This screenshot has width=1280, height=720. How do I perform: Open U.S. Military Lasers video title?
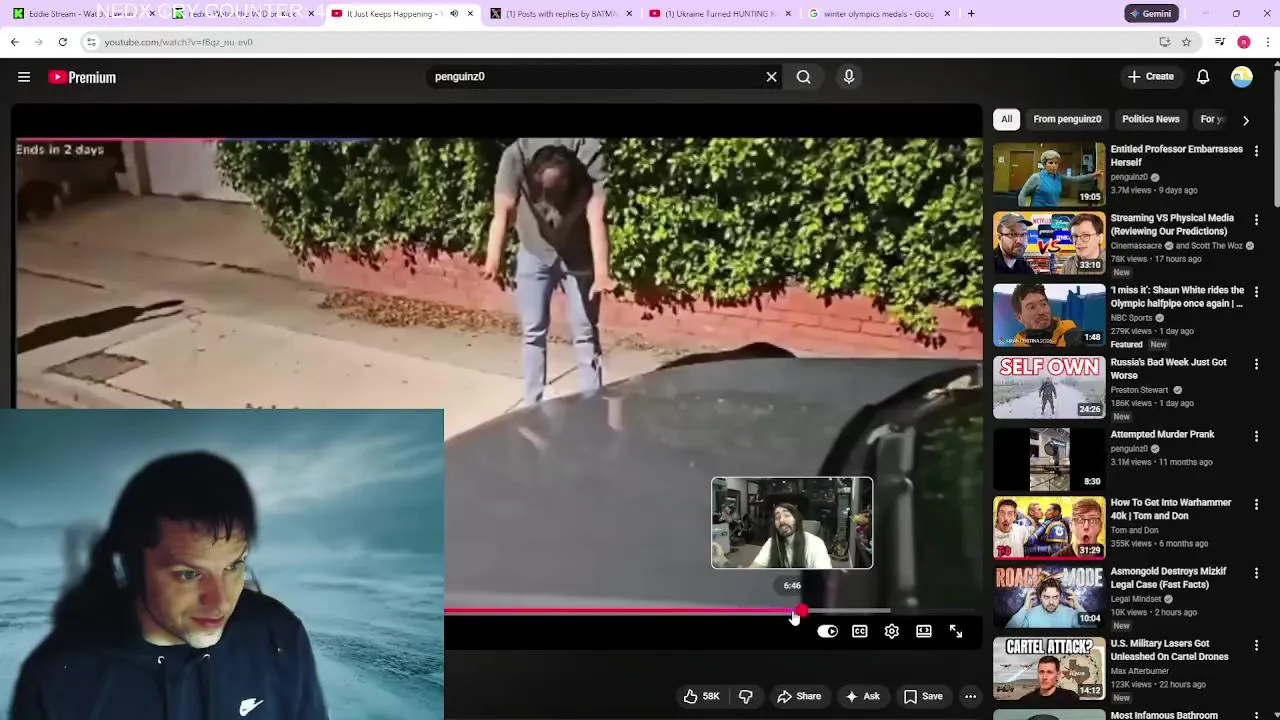coord(1169,650)
